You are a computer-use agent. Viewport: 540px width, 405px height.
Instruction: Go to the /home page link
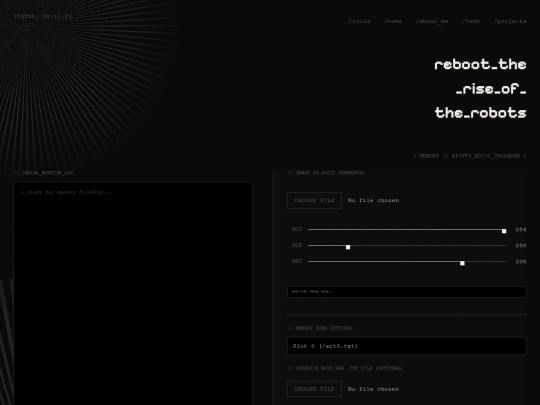pos(393,21)
